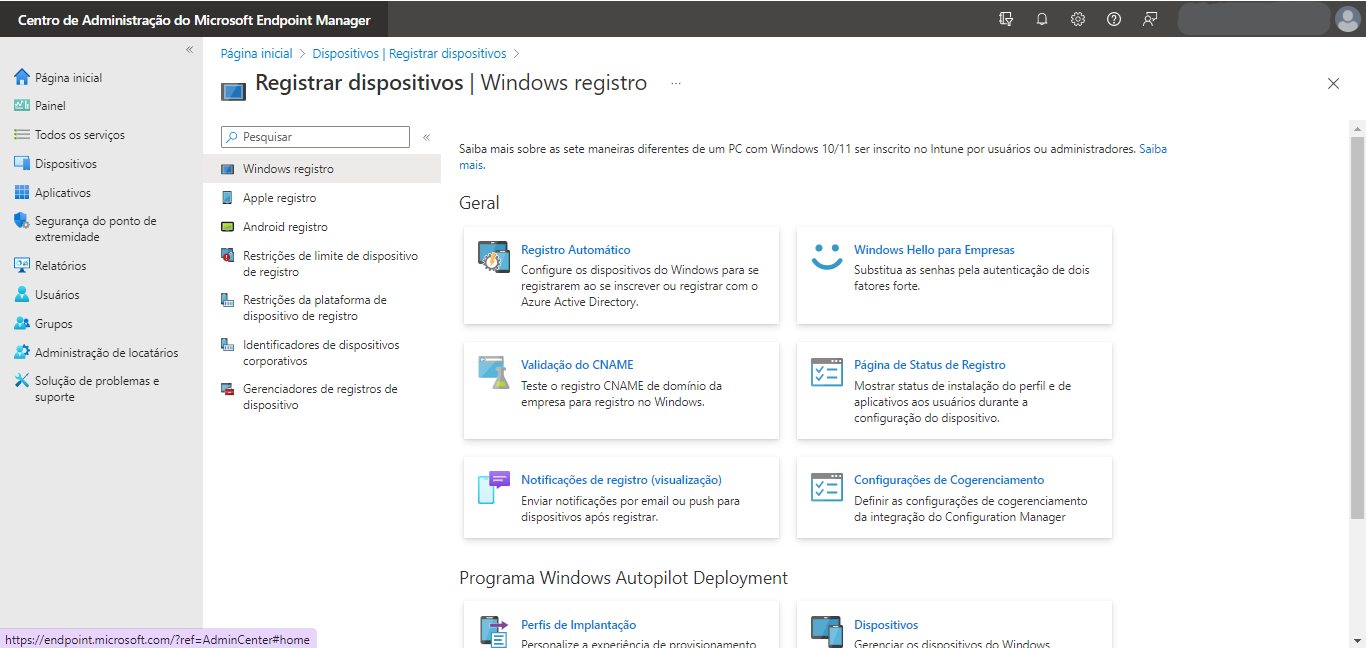This screenshot has width=1366, height=648.
Task: Click the Relatórios icon in sidebar
Action: pyautogui.click(x=22, y=265)
